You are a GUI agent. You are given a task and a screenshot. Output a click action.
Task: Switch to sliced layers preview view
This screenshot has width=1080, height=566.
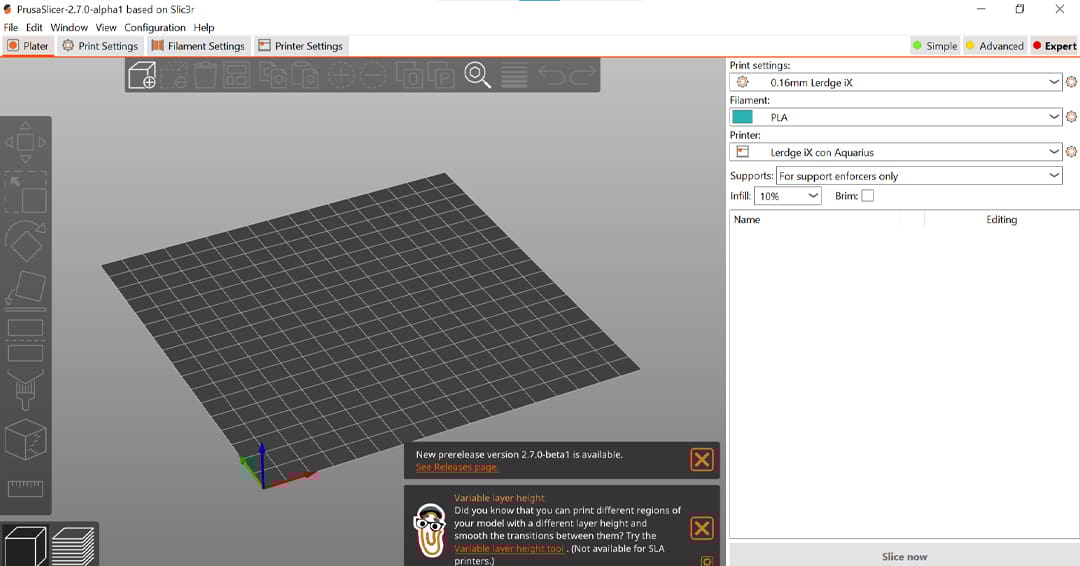coord(73,546)
